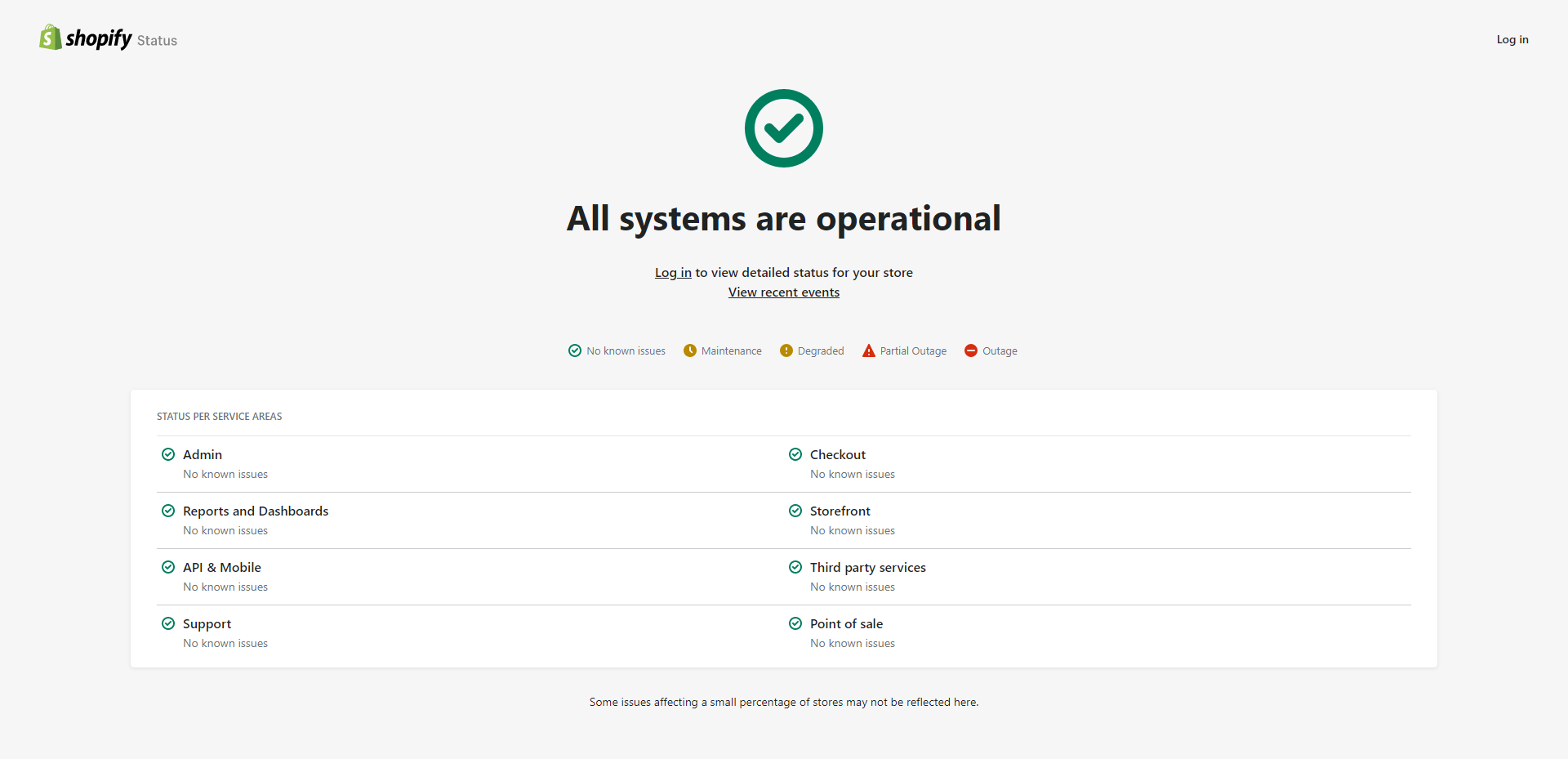1568x759 pixels.
Task: Click Log in at top right
Action: 1512,39
